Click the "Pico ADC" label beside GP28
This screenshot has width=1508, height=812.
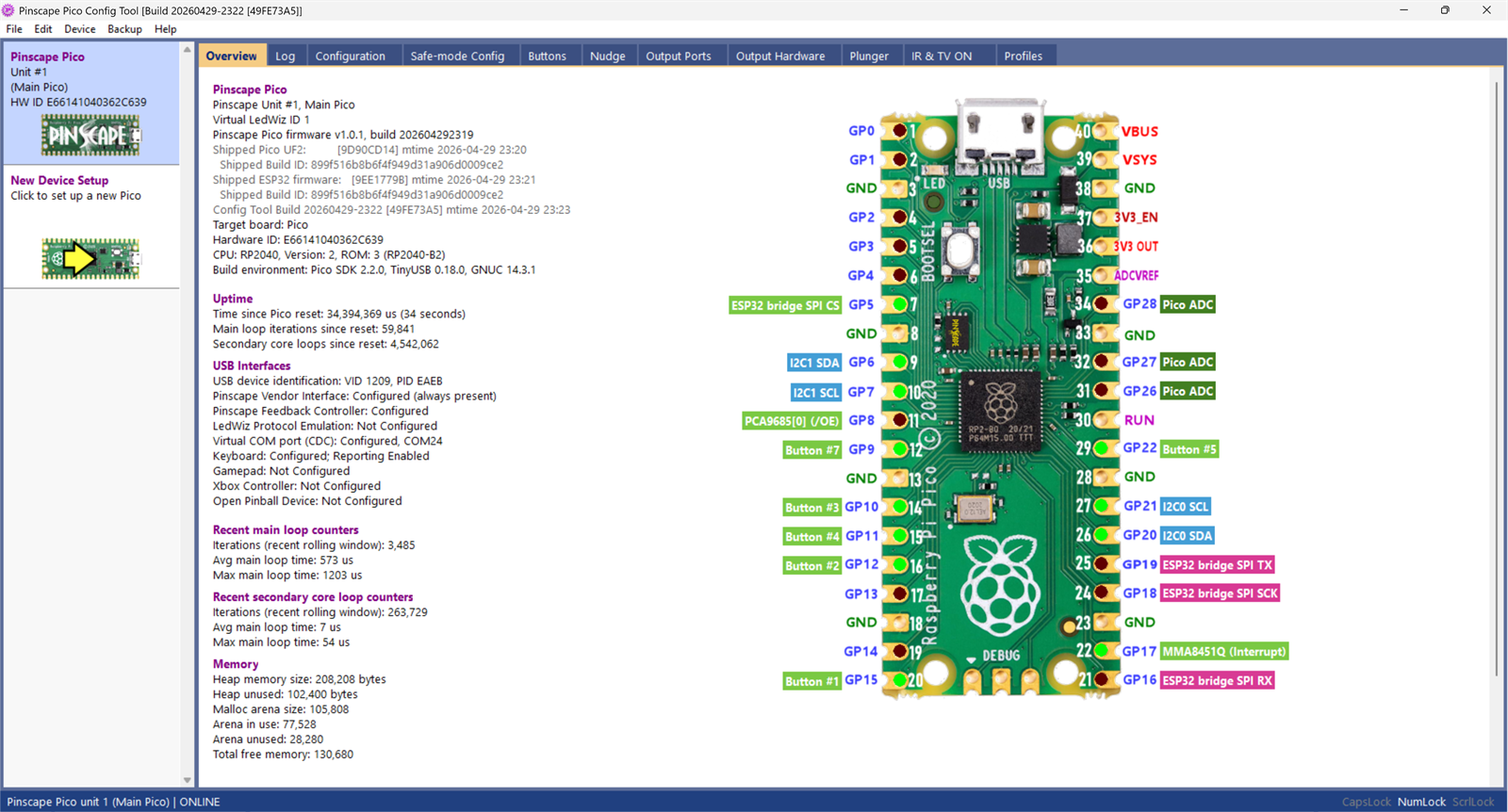tap(1188, 304)
